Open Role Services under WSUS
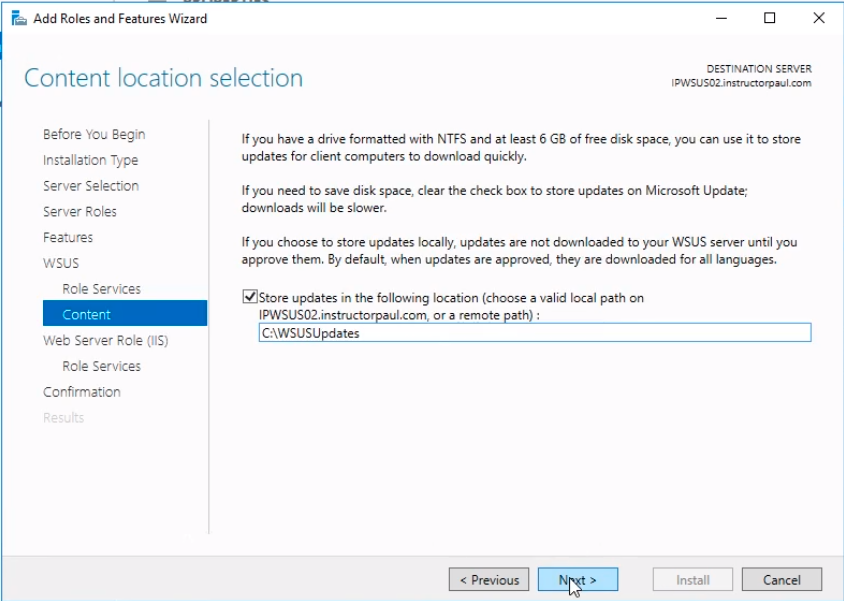 tap(101, 289)
